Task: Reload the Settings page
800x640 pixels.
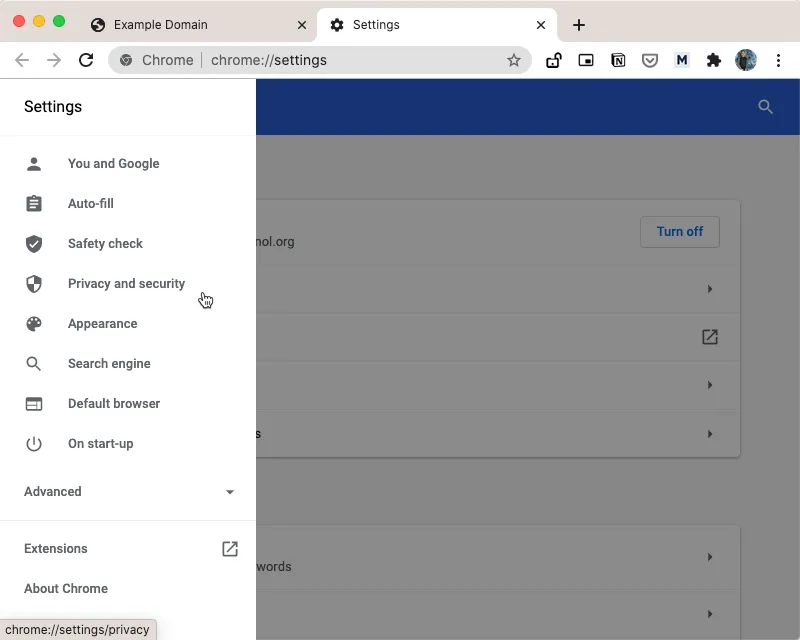Action: click(x=86, y=60)
